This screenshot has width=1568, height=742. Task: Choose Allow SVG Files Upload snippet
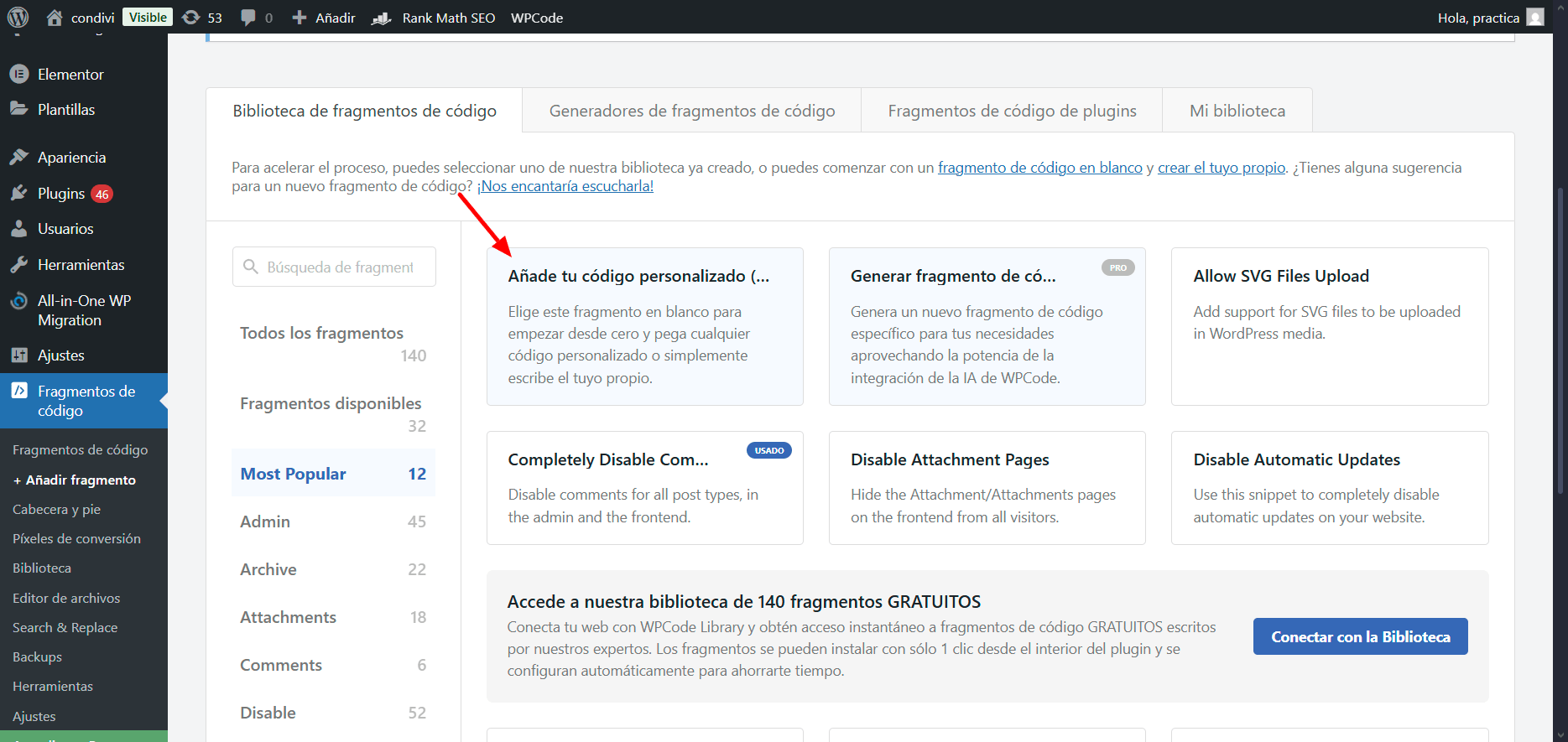click(1330, 326)
